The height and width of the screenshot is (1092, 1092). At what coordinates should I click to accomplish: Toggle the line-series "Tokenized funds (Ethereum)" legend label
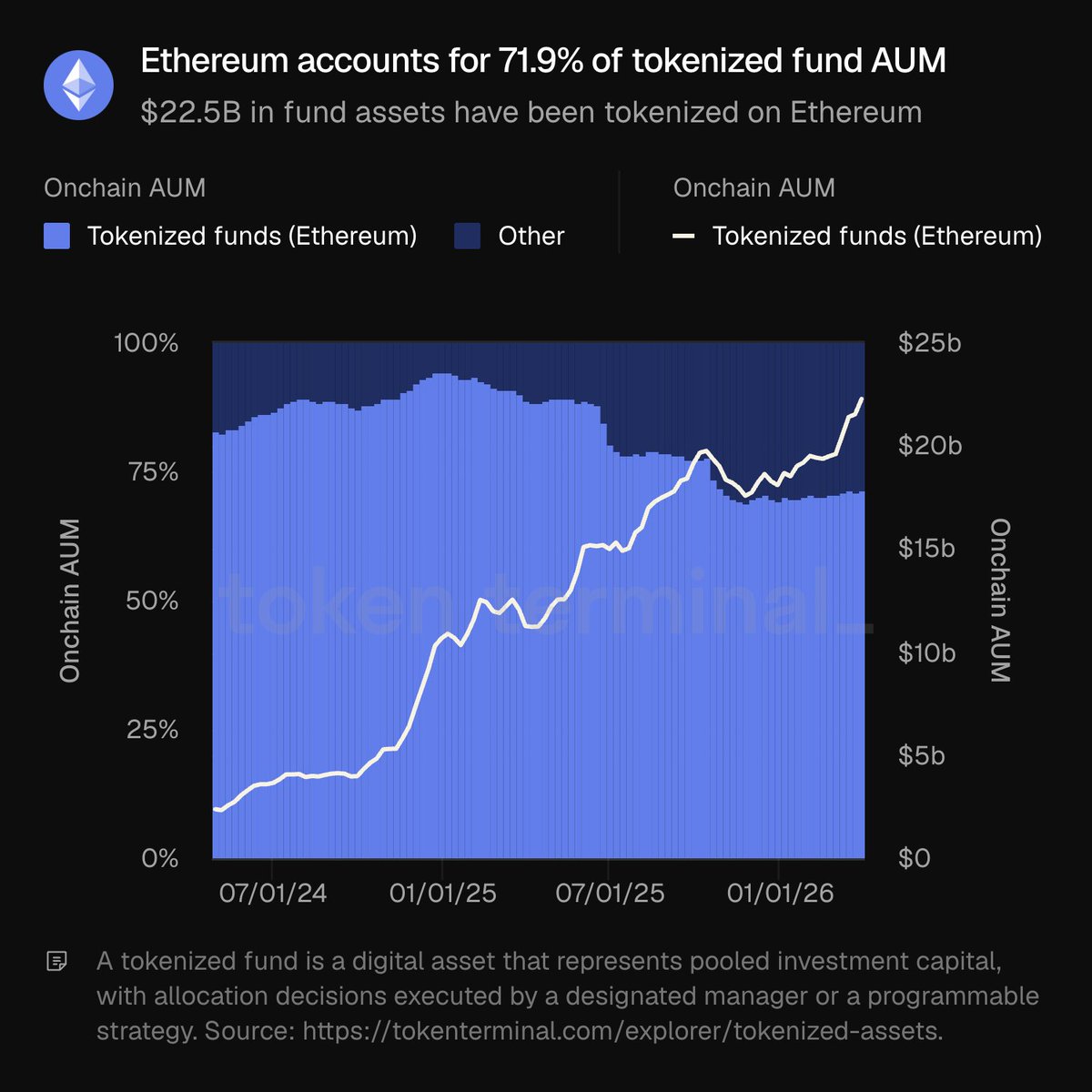click(x=876, y=237)
